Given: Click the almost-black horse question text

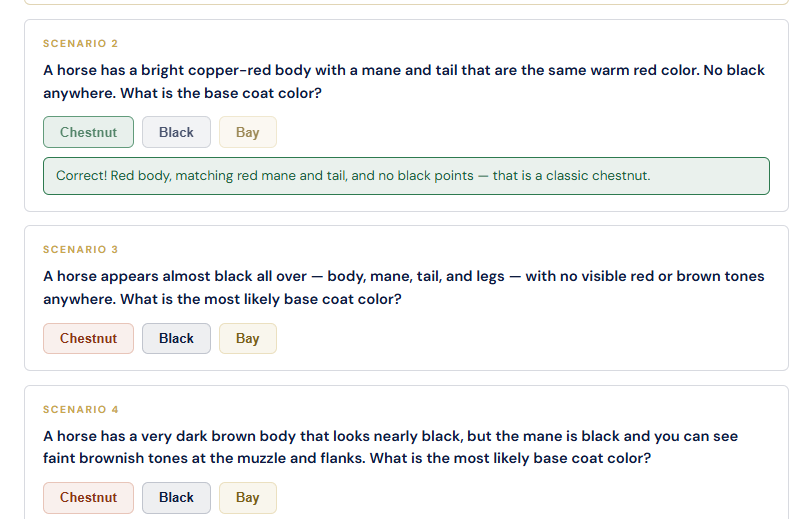Looking at the screenshot, I should (404, 288).
